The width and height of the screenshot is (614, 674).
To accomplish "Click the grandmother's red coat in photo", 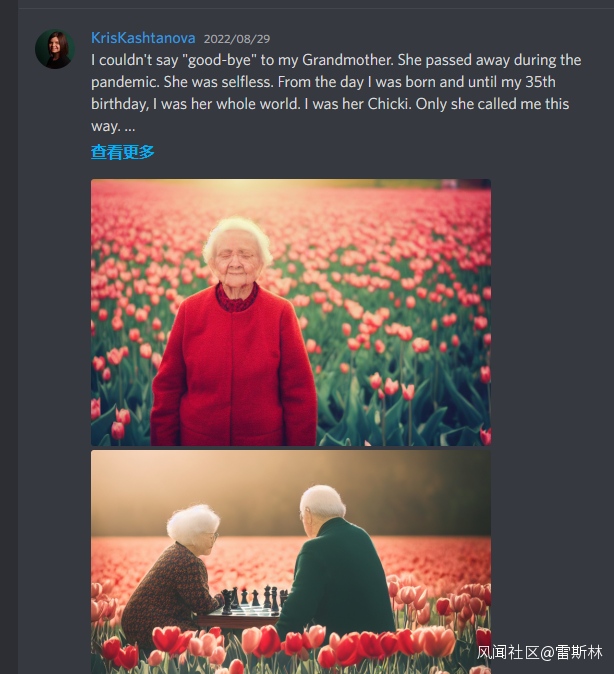I will pyautogui.click(x=233, y=370).
